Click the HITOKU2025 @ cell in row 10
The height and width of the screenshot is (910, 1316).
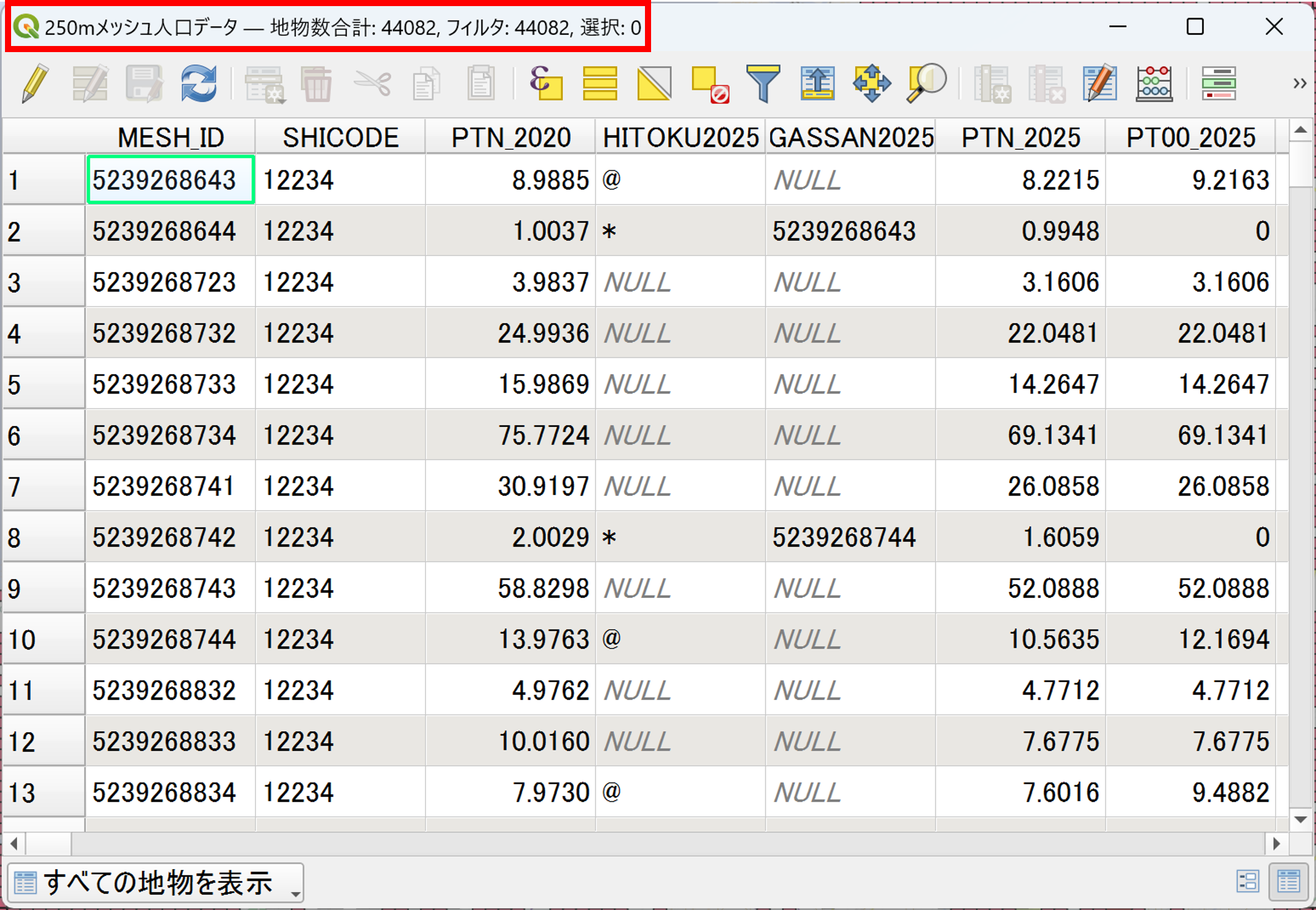click(x=680, y=639)
